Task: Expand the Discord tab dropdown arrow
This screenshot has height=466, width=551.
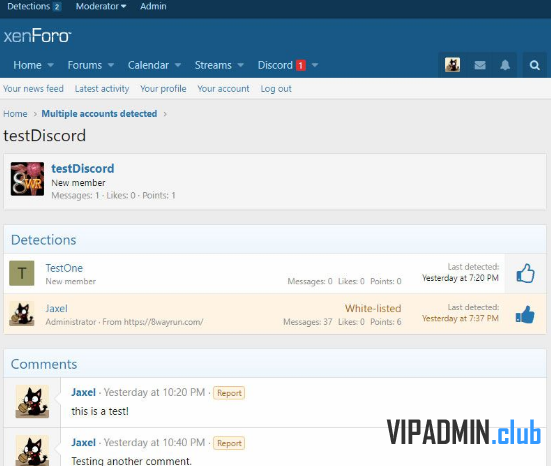Action: pos(315,65)
